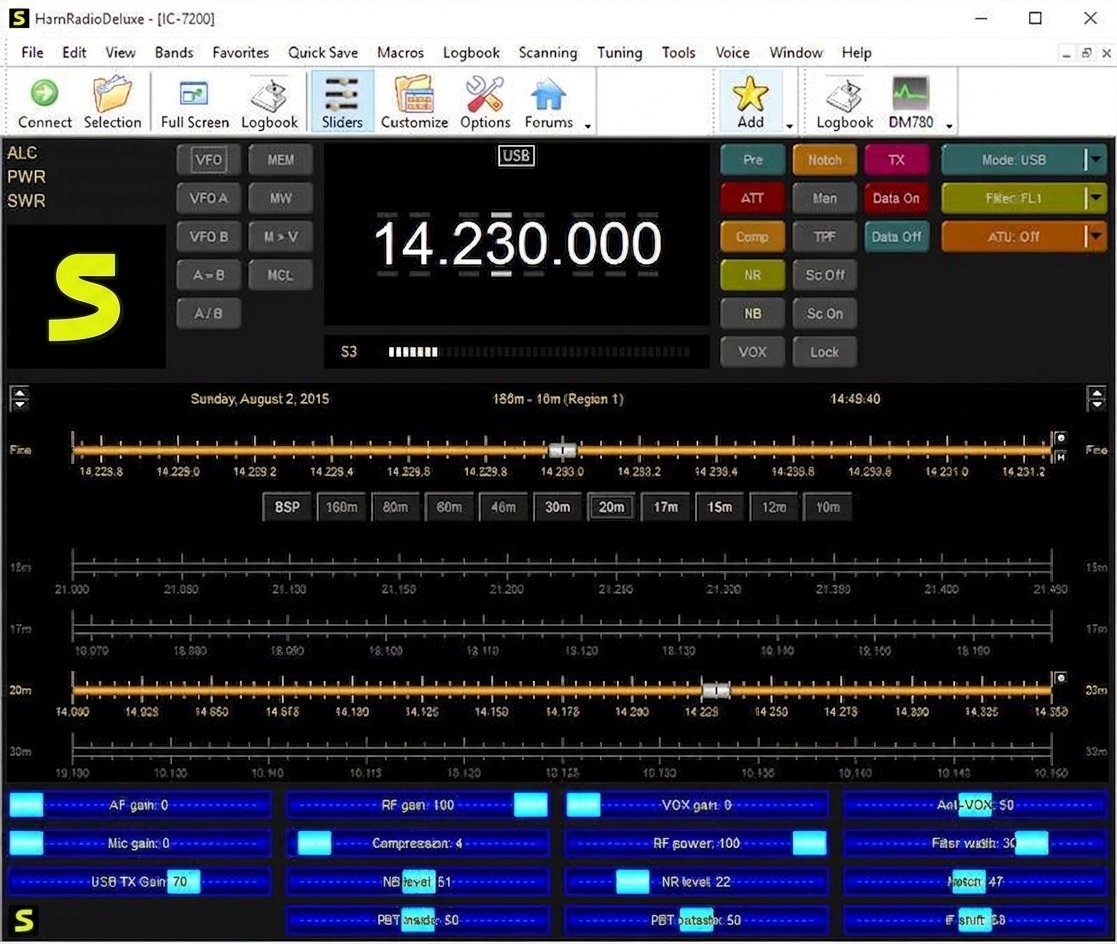
Task: Open the Forums home icon
Action: (549, 102)
